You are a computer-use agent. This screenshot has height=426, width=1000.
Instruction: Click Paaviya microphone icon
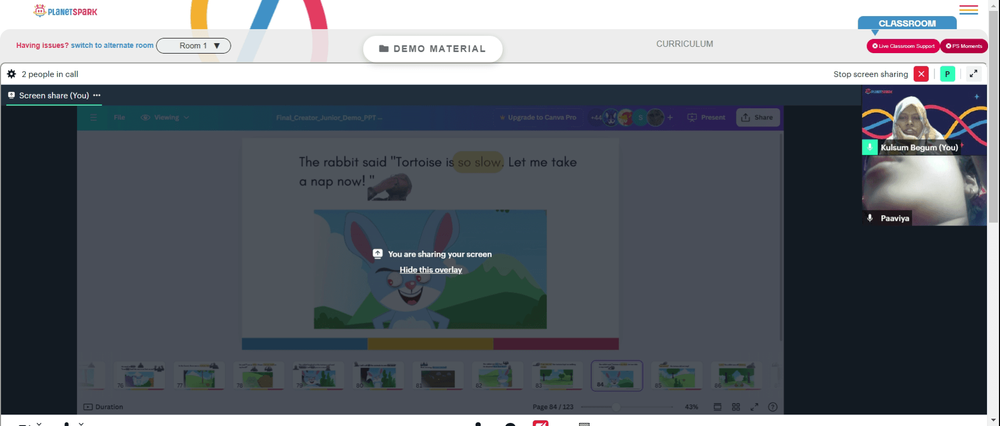869,218
